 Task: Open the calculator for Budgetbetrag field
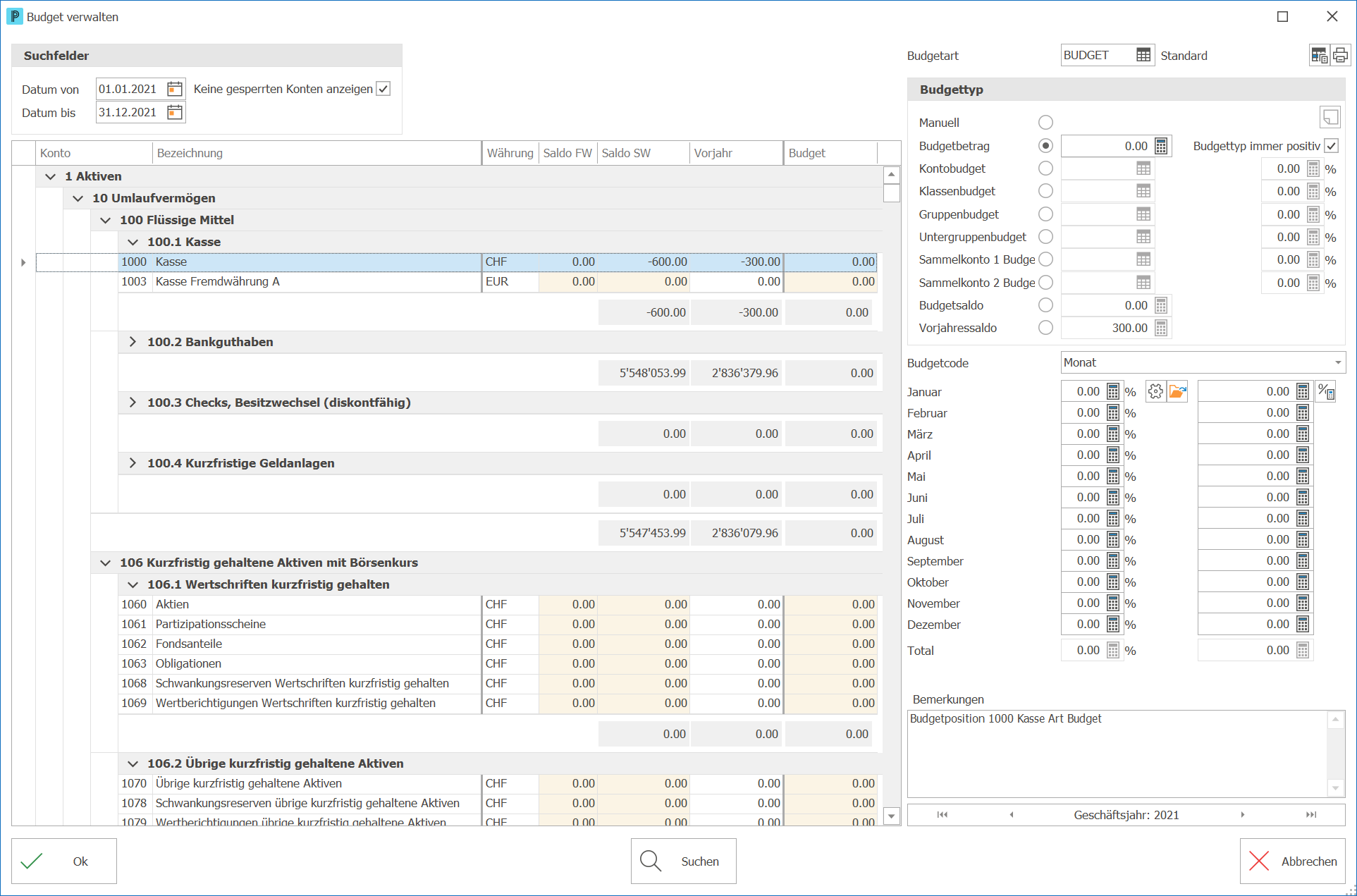[1161, 146]
